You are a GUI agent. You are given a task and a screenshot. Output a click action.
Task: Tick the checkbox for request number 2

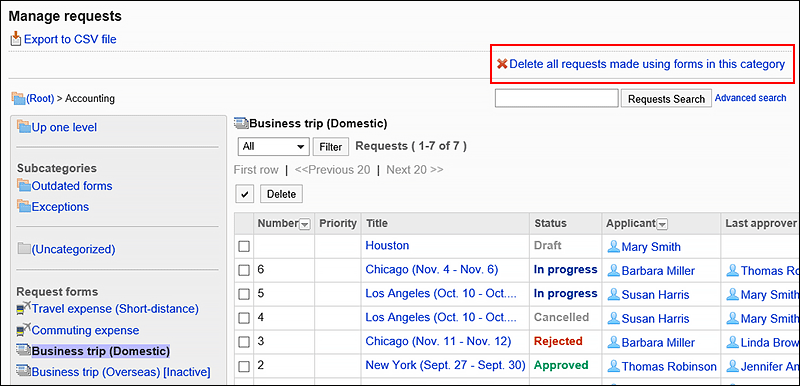tap(244, 366)
